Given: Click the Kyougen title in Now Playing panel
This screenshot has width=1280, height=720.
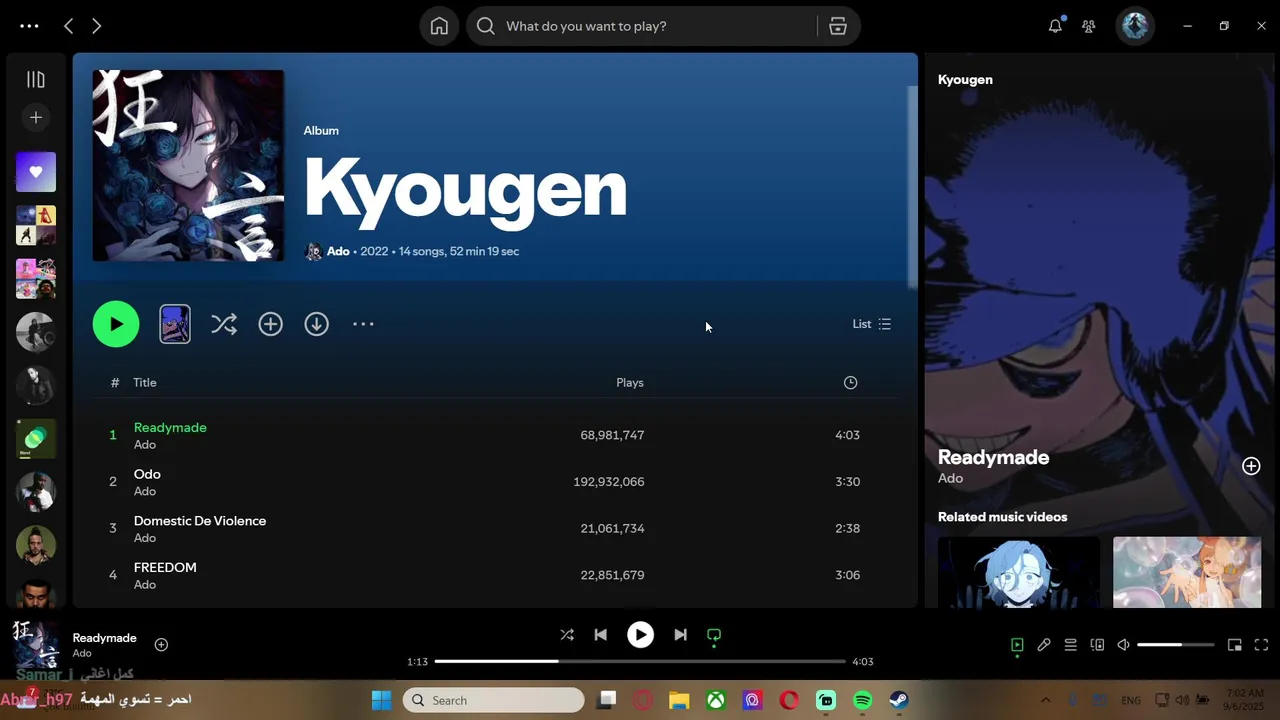Looking at the screenshot, I should [965, 80].
